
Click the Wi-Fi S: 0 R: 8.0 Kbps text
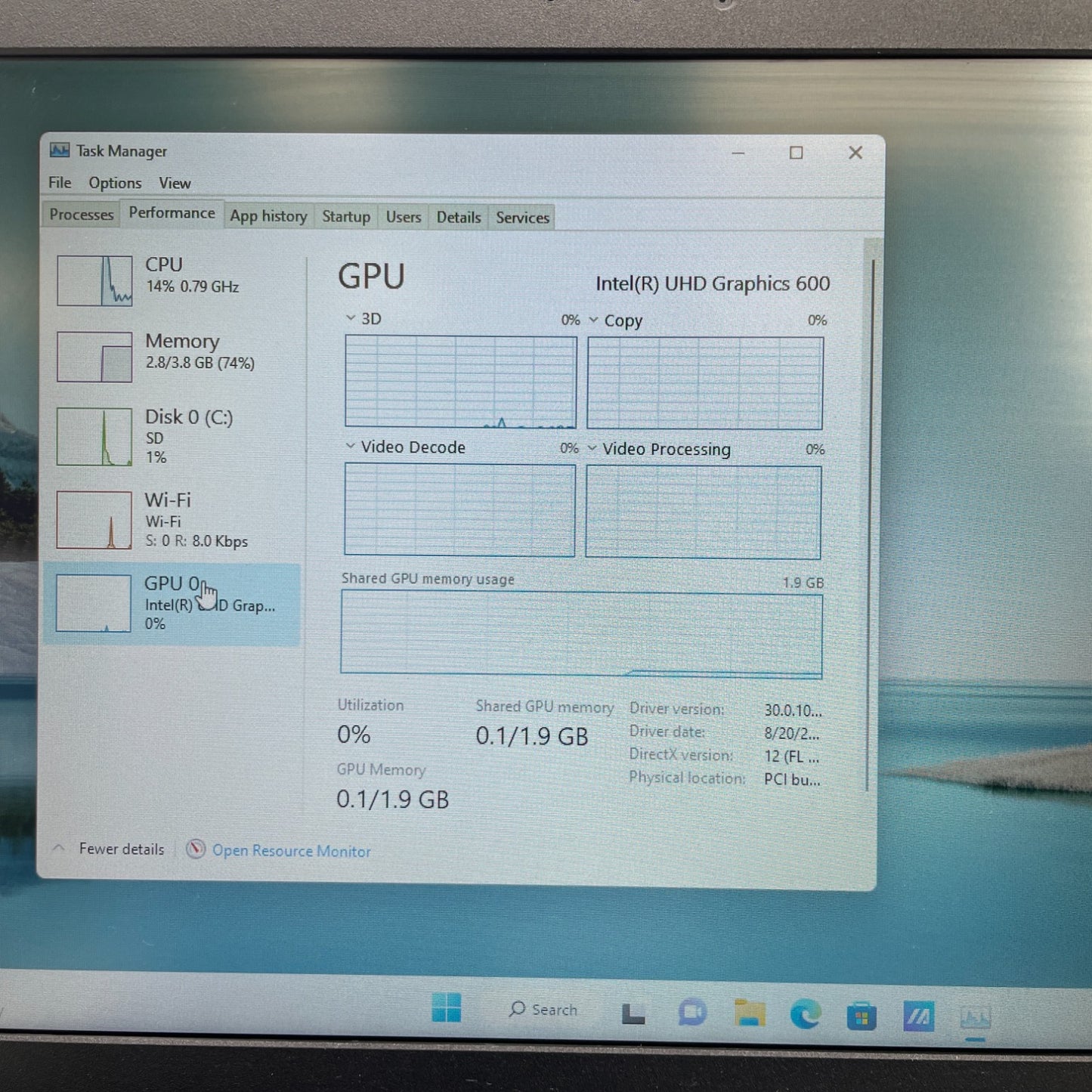pos(196,541)
